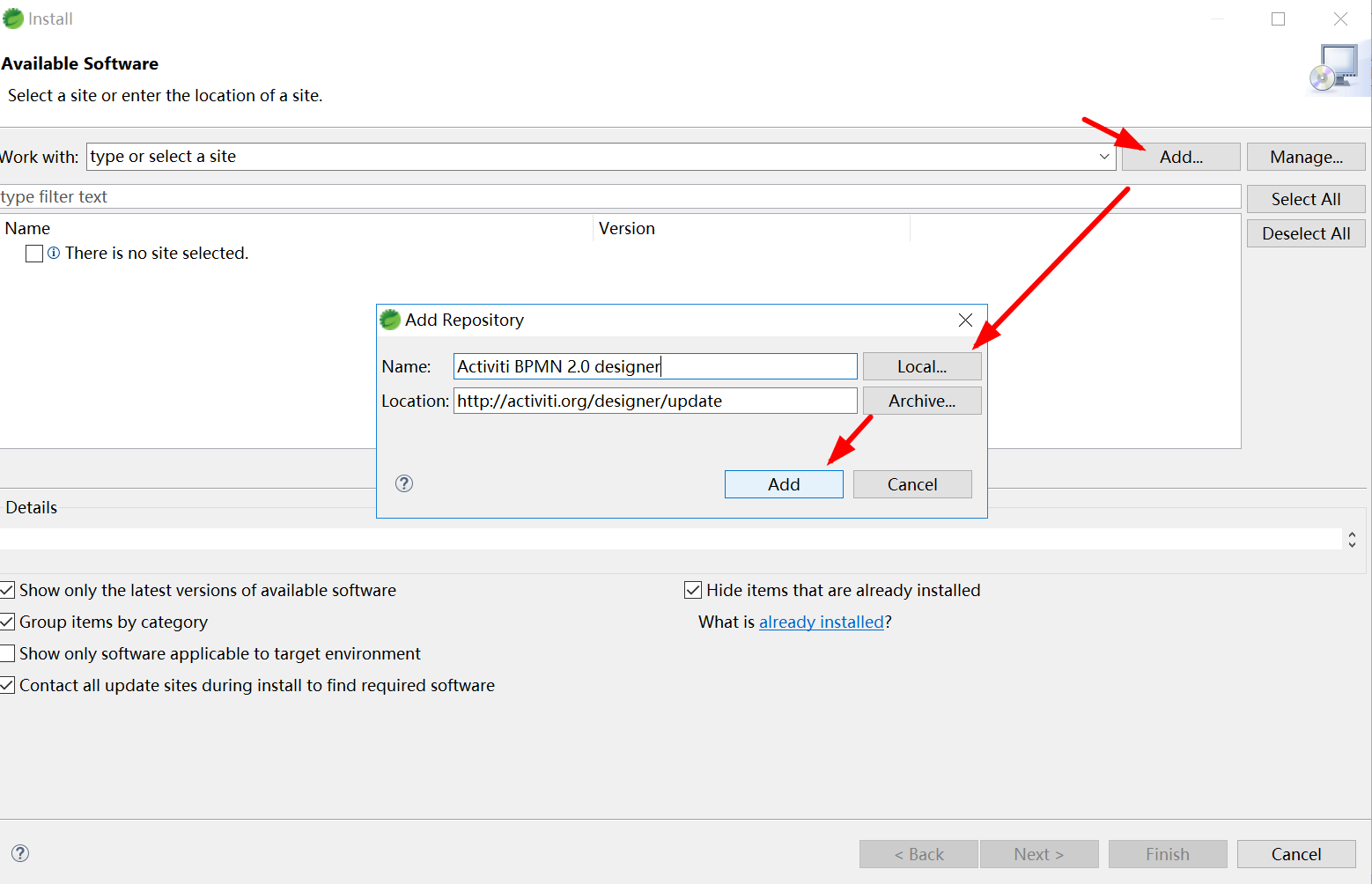Click the Location URL field
This screenshot has width=1372, height=884.
coord(655,401)
